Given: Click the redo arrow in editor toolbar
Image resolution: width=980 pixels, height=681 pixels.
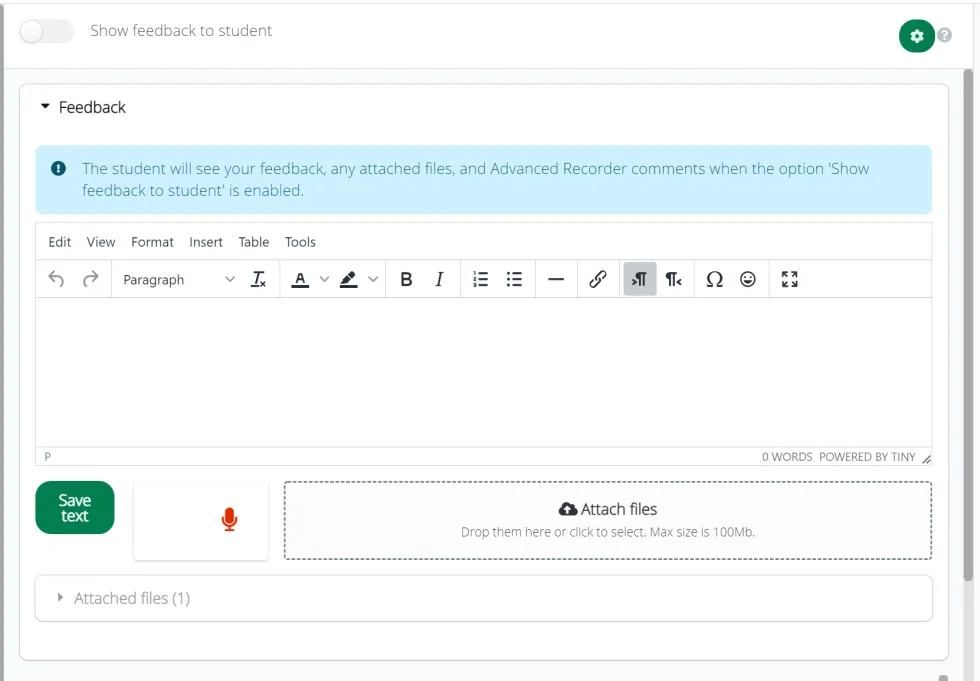Looking at the screenshot, I should pyautogui.click(x=91, y=280).
